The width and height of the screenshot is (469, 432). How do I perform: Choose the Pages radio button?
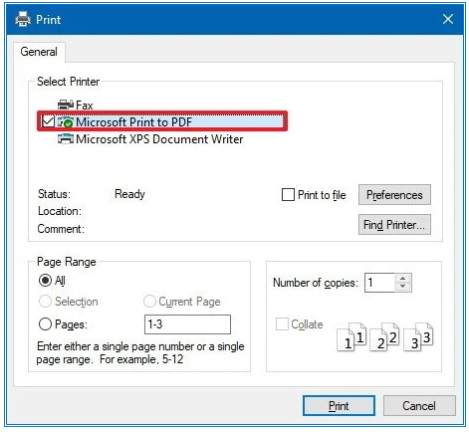(x=45, y=324)
